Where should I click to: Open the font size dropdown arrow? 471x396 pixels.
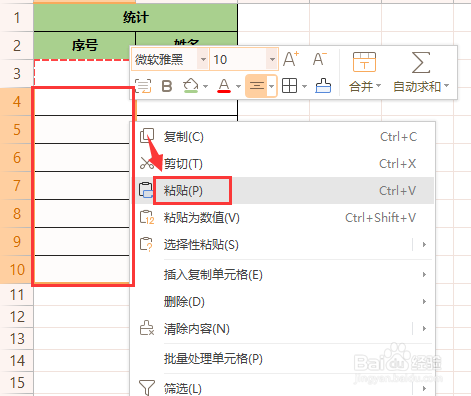coord(272,60)
